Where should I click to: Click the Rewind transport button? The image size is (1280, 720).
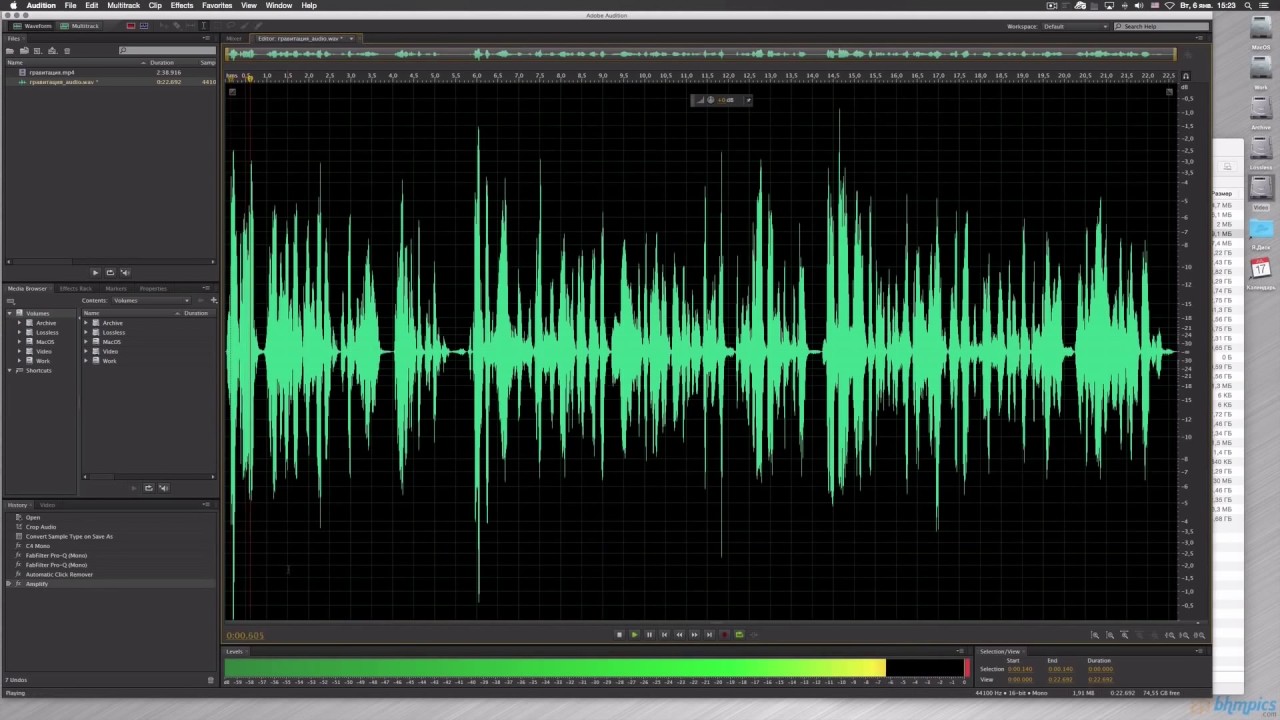point(679,634)
